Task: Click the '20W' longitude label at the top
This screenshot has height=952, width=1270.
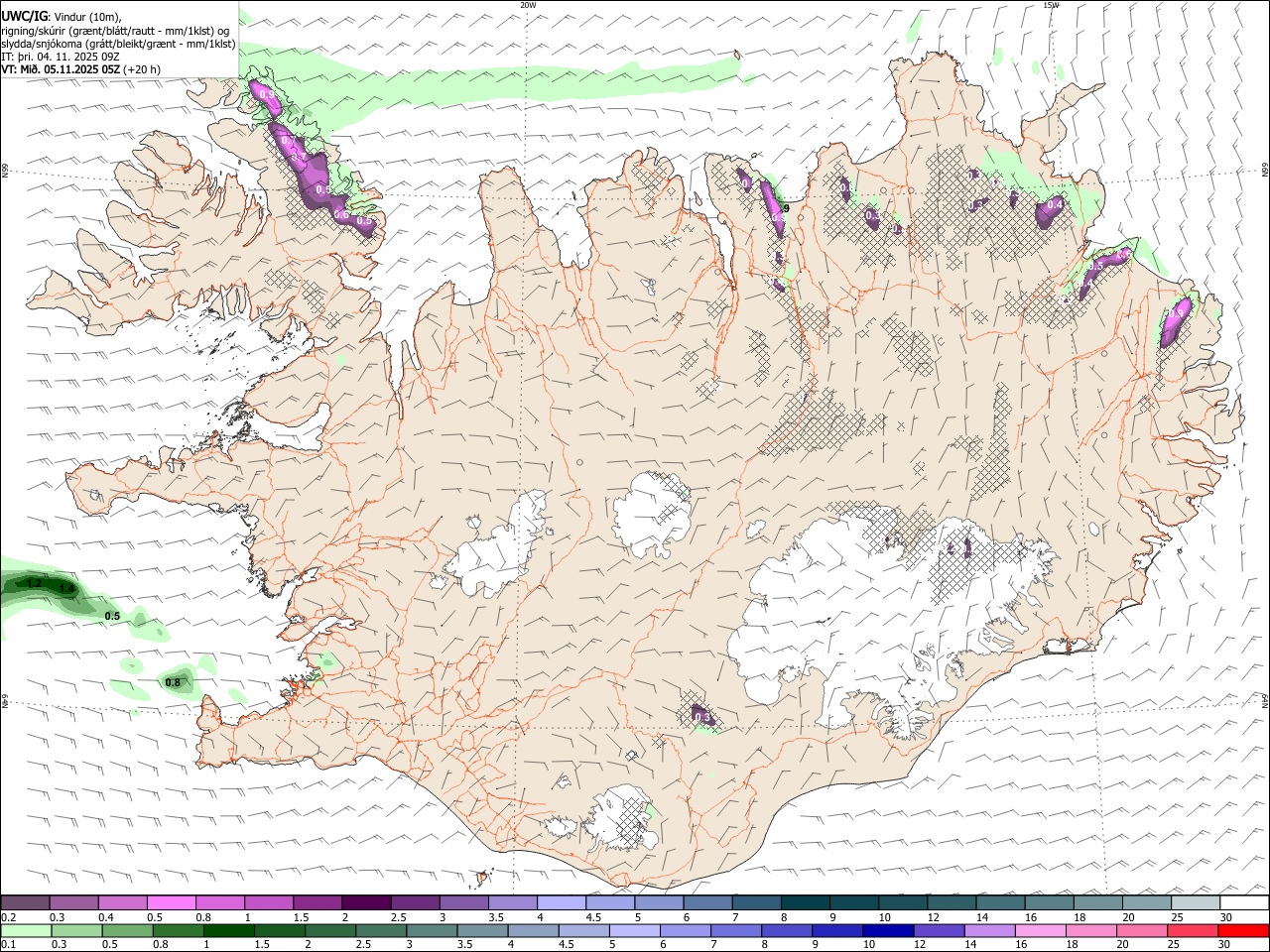Action: (528, 5)
